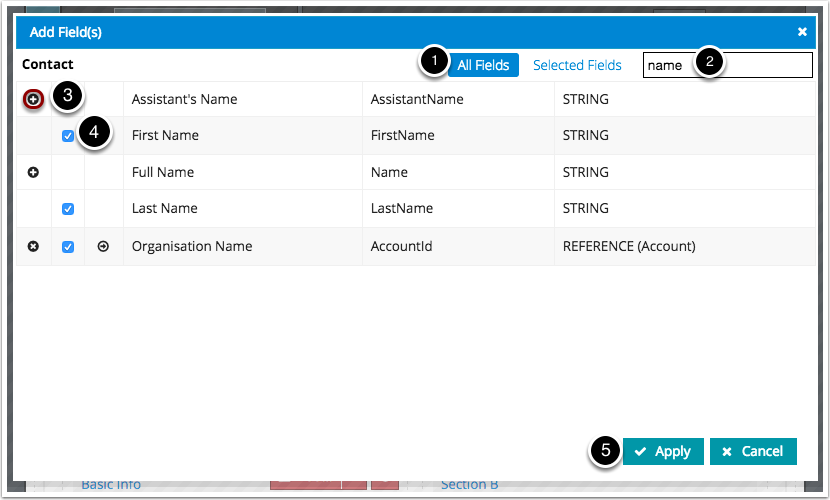
Task: Focus the field search box containing "name"
Action: [x=727, y=65]
